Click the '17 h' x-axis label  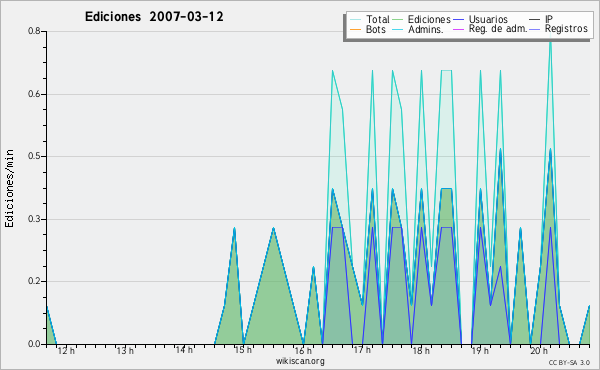[362, 350]
